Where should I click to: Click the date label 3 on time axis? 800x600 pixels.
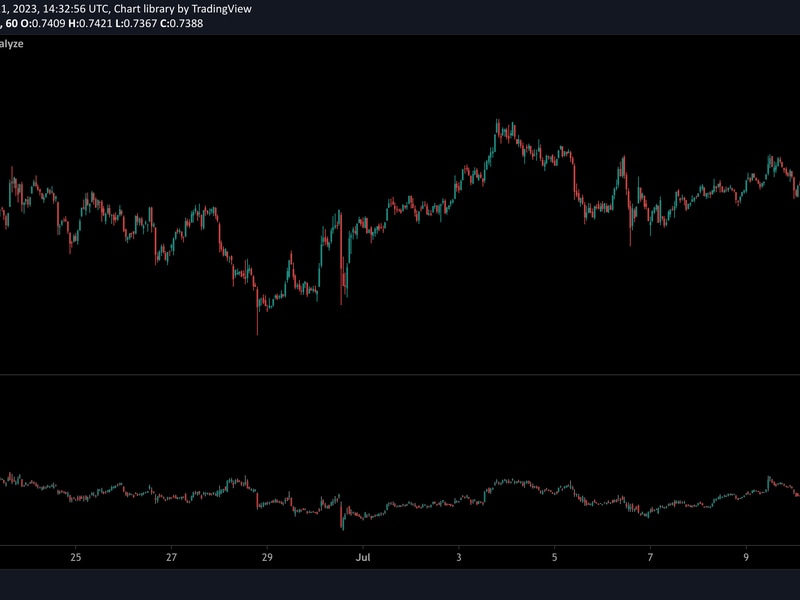[x=459, y=557]
